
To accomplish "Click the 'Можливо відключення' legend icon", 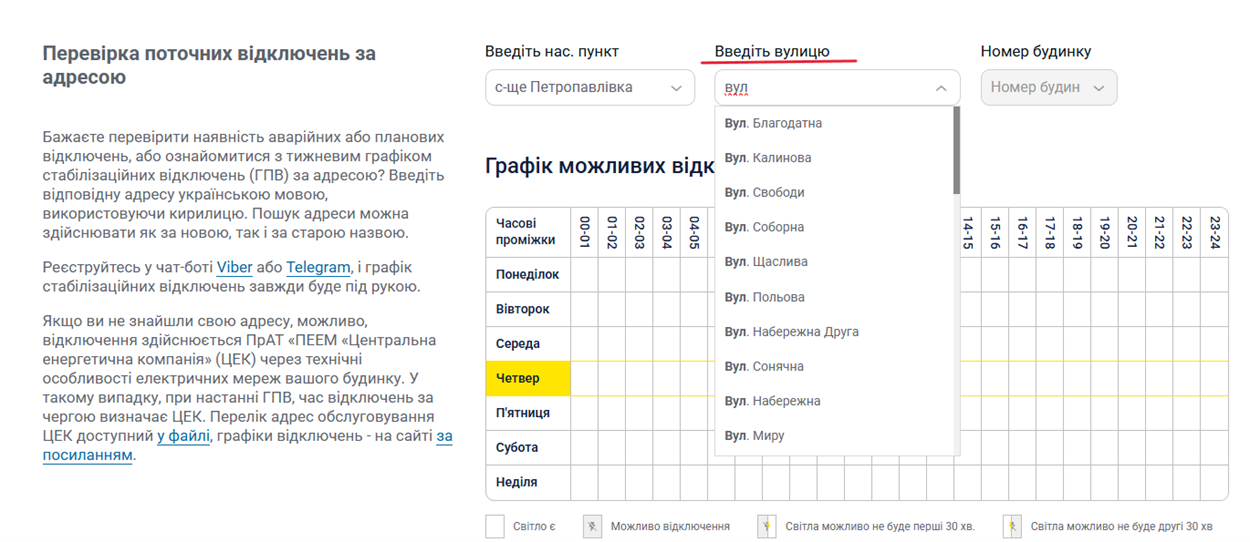I will tap(593, 526).
